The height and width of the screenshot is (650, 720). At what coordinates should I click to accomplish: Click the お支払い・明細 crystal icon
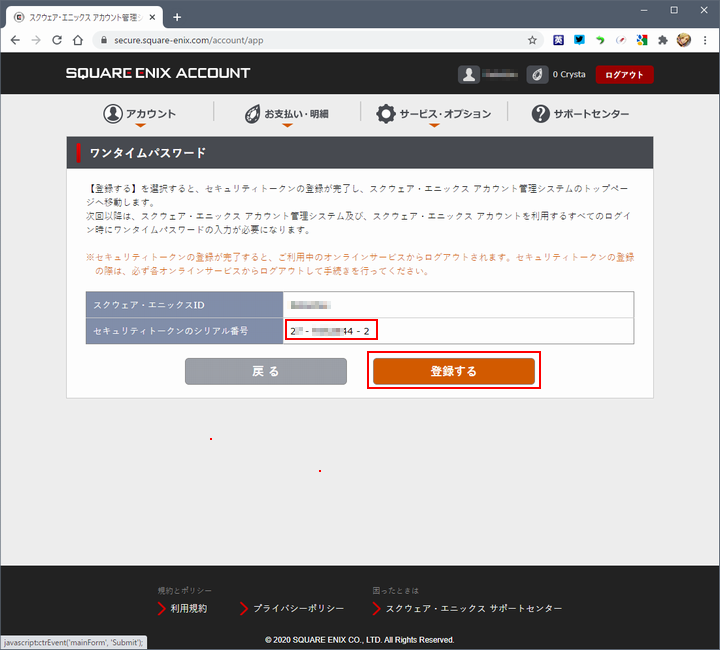(252, 113)
